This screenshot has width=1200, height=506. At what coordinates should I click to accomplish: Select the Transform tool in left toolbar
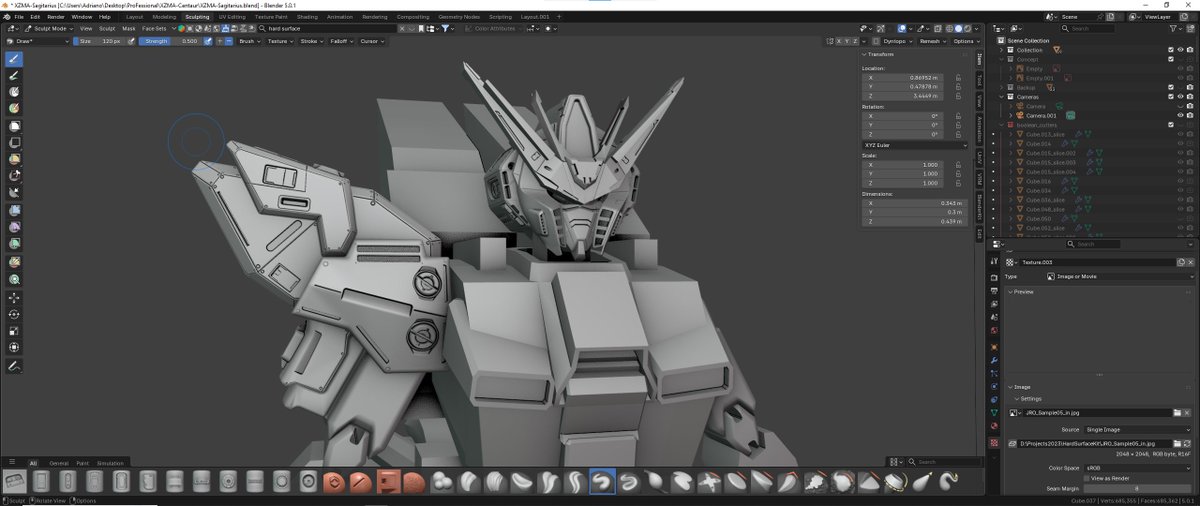15,347
